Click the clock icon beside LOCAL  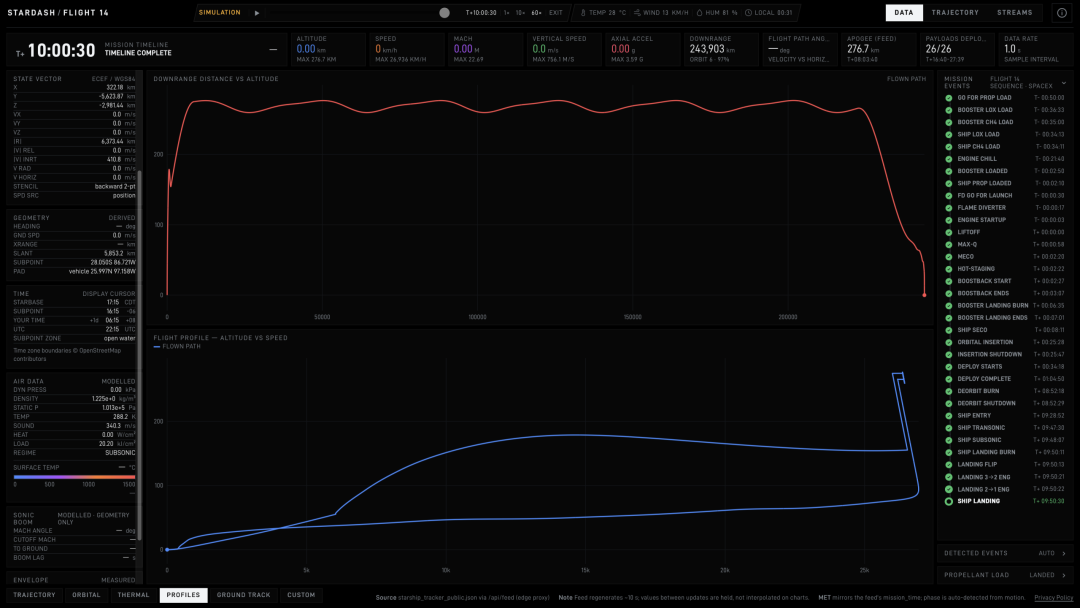click(x=748, y=13)
